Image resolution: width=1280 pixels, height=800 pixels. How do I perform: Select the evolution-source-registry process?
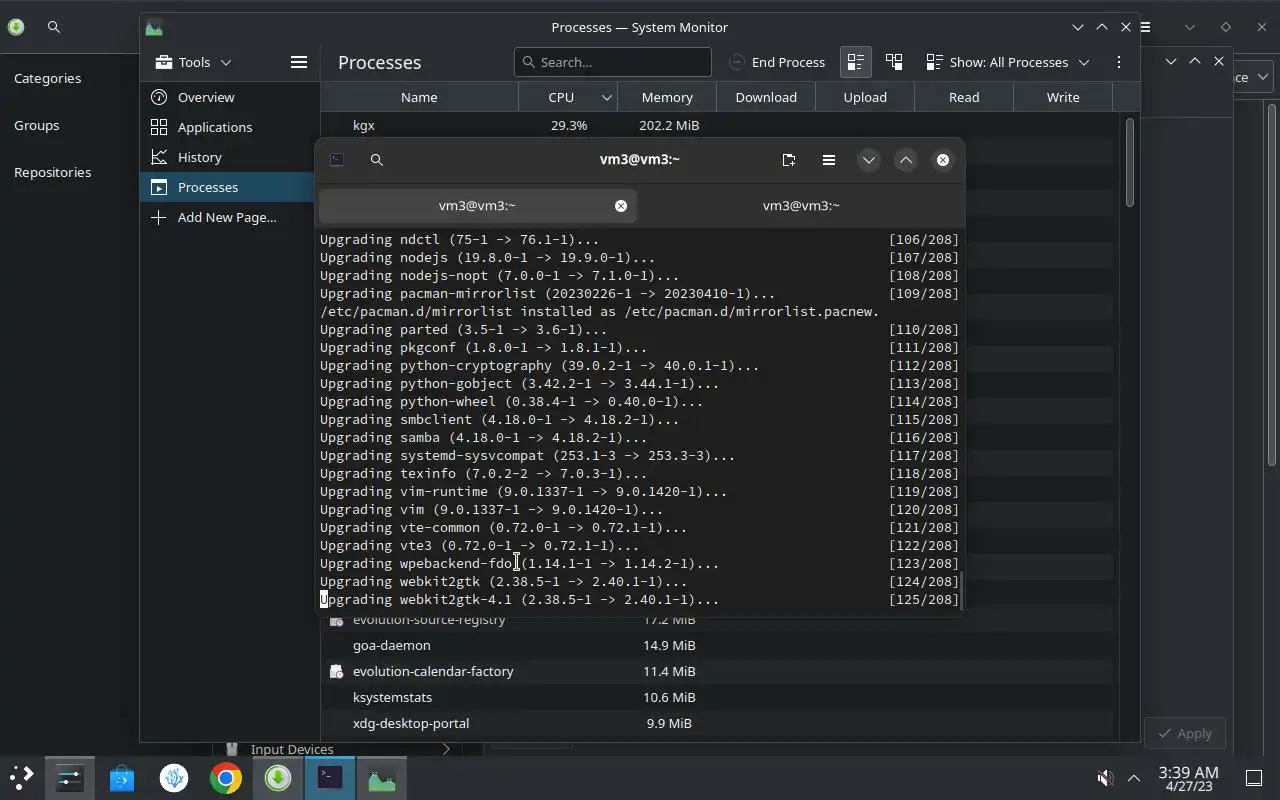coord(716,623)
